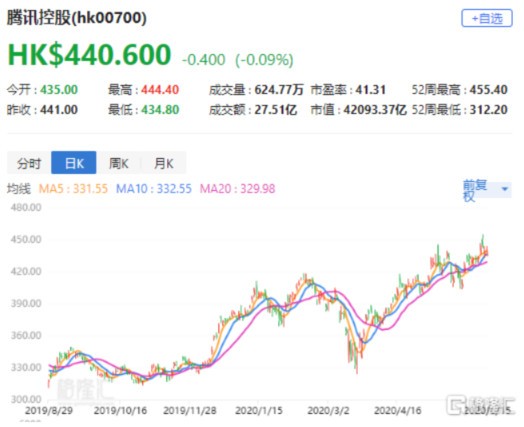Screen dimensions: 524x427
Task: Toggle the MA5 moving average label
Action: click(73, 189)
